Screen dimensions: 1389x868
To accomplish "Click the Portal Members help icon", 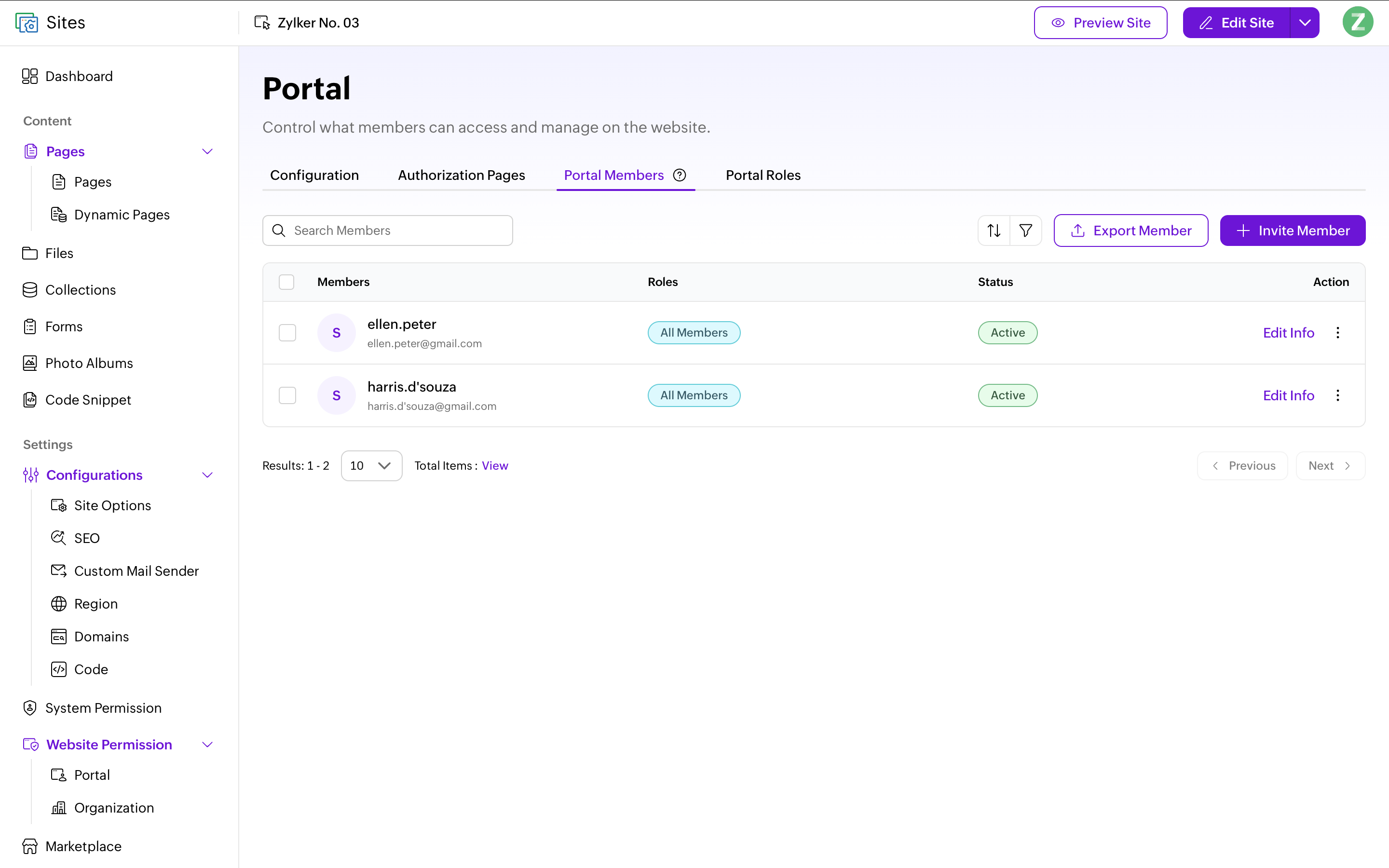I will [680, 175].
